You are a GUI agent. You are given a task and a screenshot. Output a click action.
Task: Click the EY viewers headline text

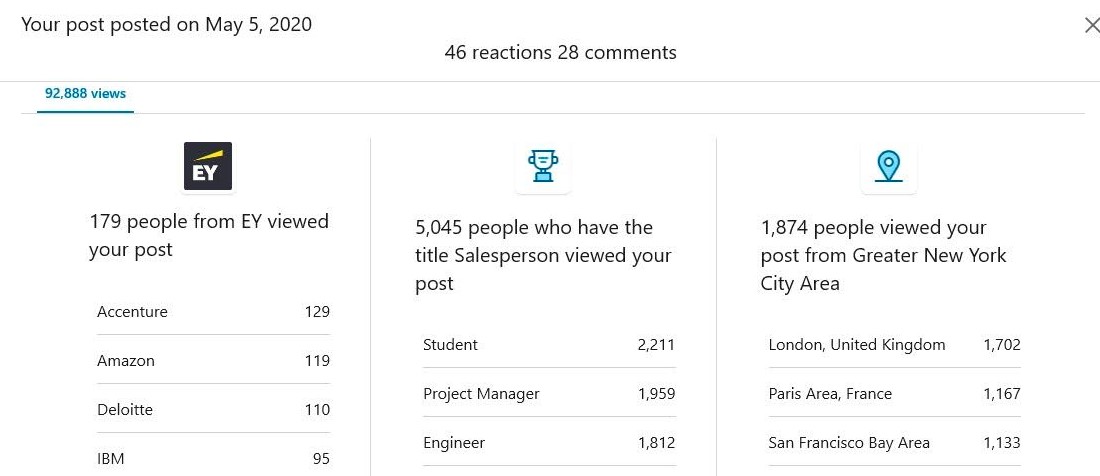209,235
